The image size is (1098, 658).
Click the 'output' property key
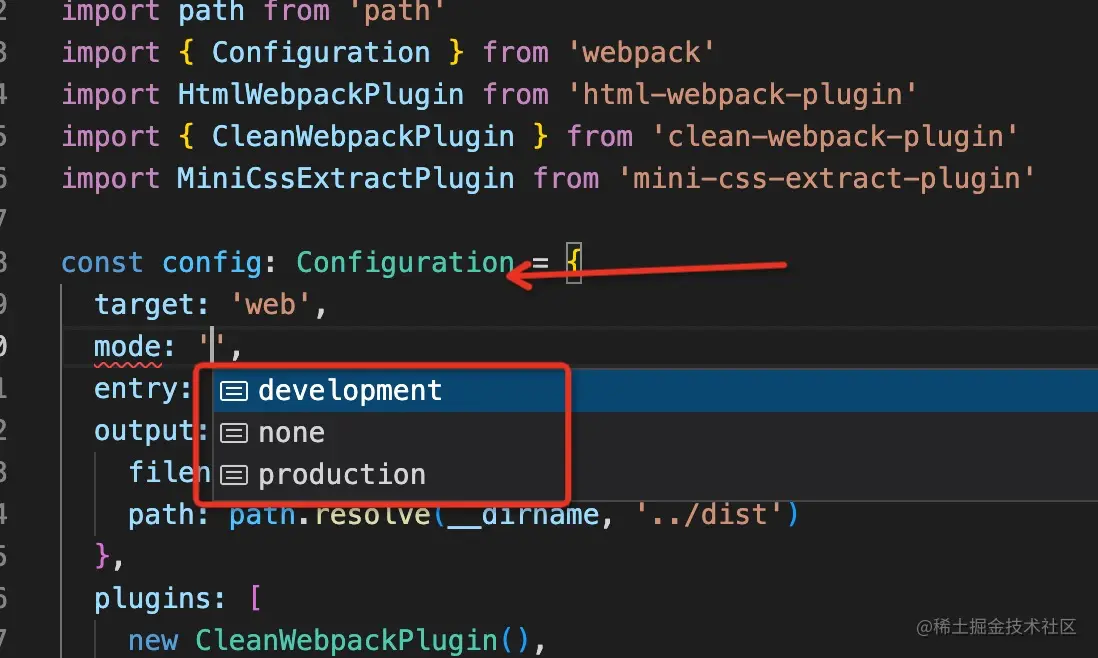tap(144, 431)
